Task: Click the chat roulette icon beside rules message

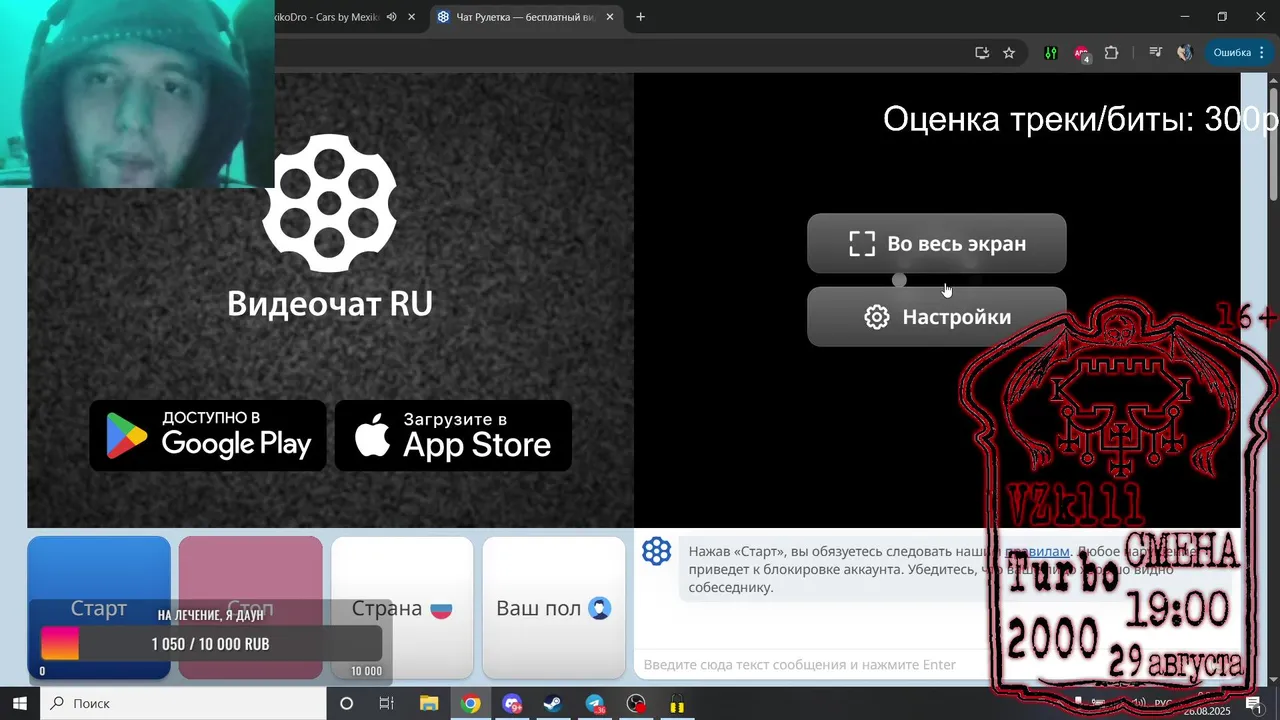Action: pyautogui.click(x=656, y=551)
